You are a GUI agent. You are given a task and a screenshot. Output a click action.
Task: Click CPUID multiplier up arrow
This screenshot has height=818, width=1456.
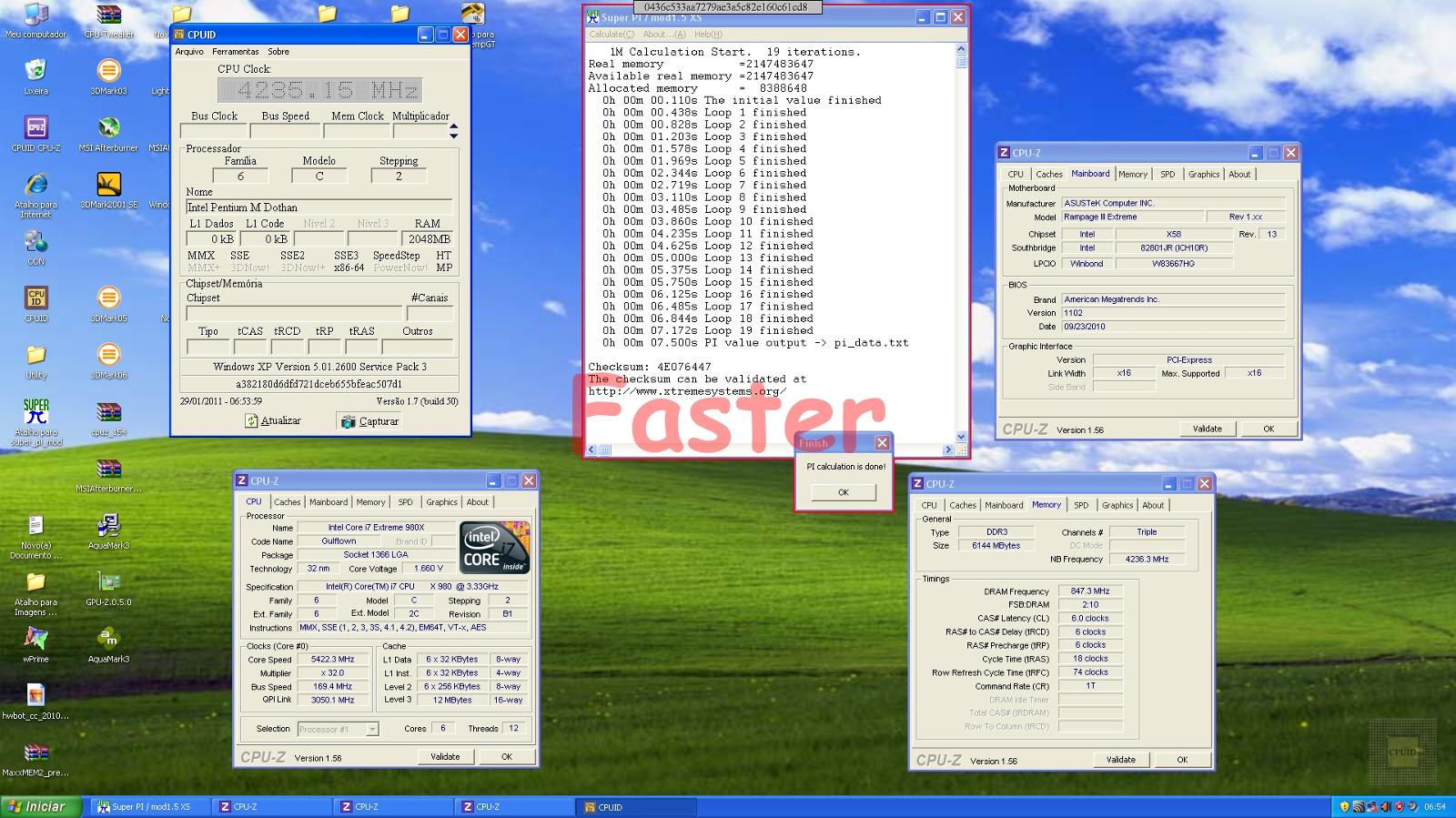coord(454,126)
